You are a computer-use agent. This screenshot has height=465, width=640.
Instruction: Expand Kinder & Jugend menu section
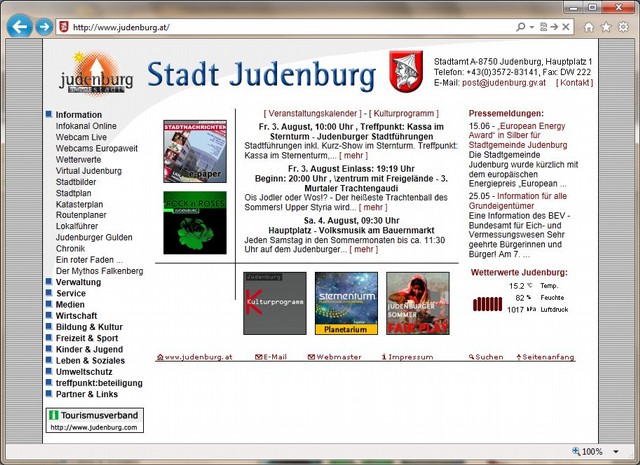[84, 349]
